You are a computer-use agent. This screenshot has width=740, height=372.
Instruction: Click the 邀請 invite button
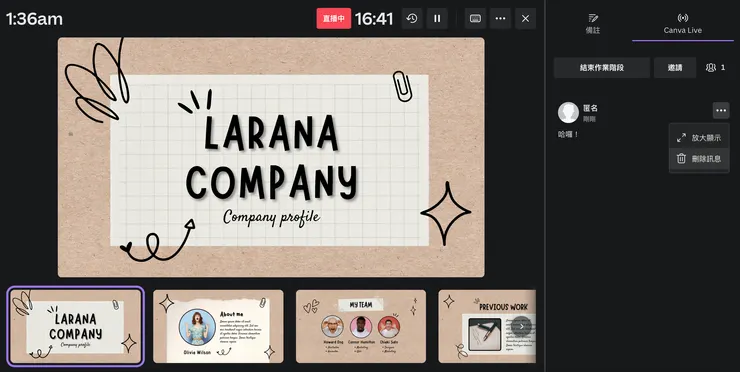pyautogui.click(x=675, y=68)
